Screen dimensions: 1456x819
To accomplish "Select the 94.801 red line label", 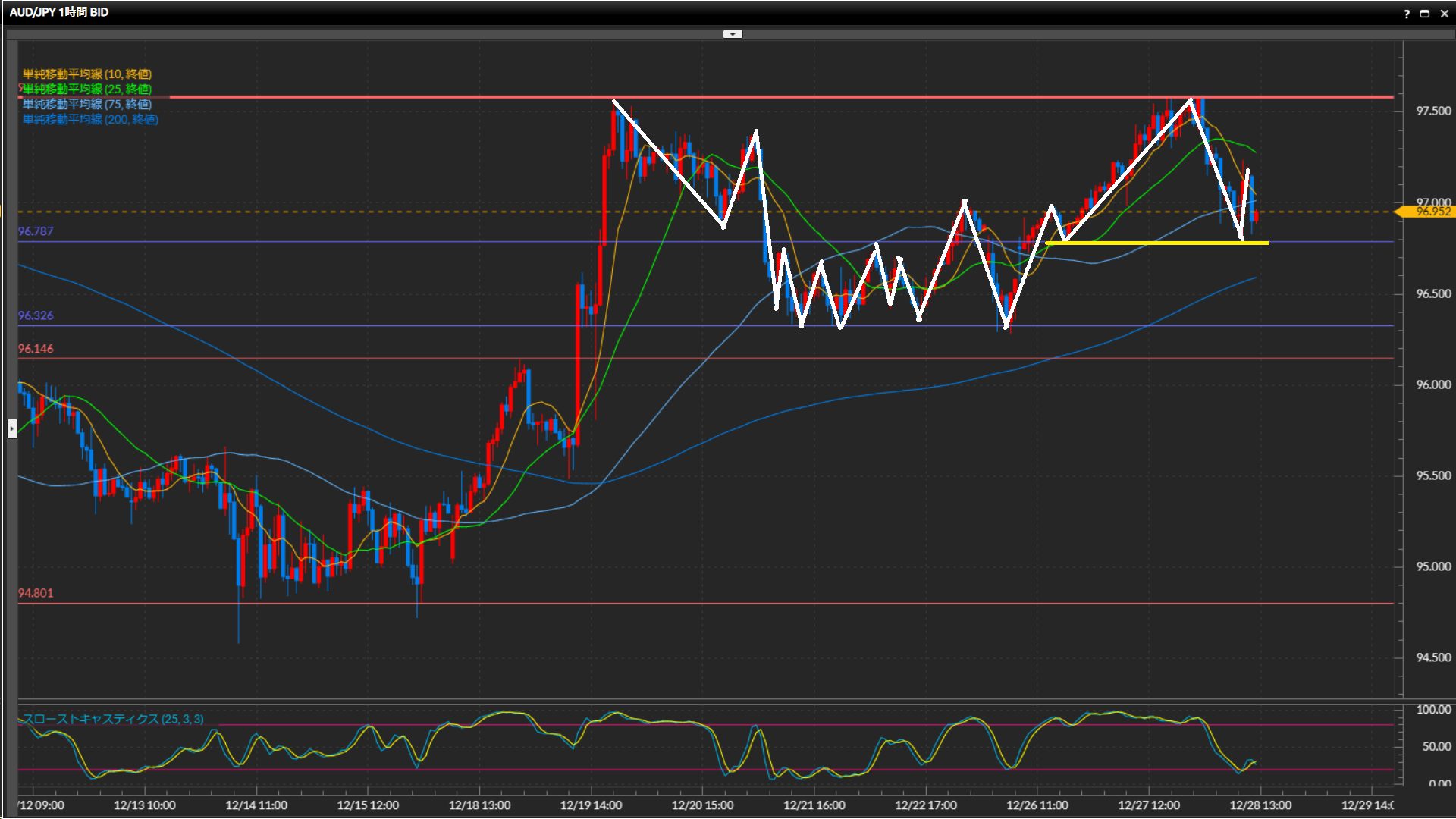I will [x=36, y=593].
